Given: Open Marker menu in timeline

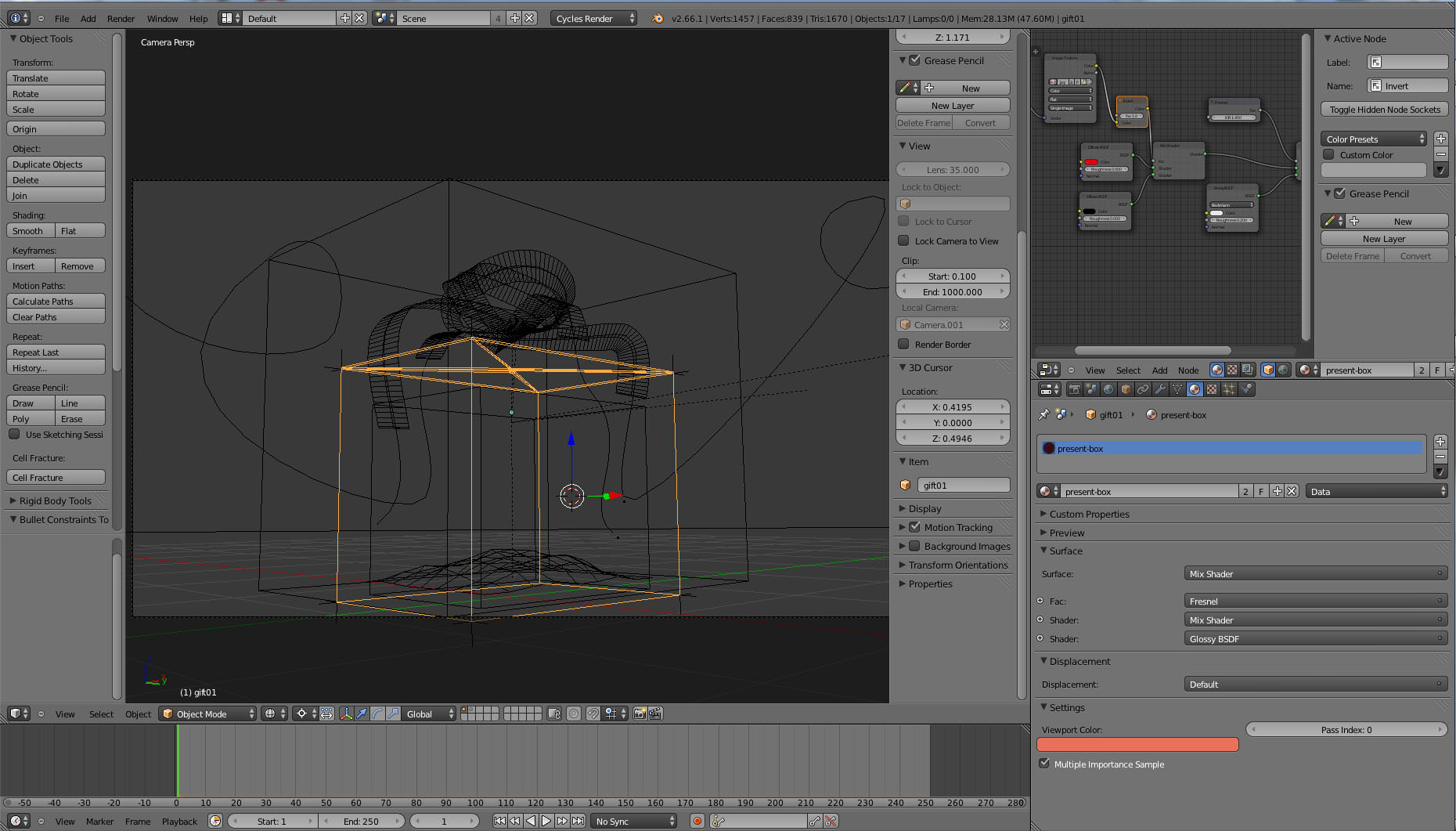Looking at the screenshot, I should click(x=99, y=821).
